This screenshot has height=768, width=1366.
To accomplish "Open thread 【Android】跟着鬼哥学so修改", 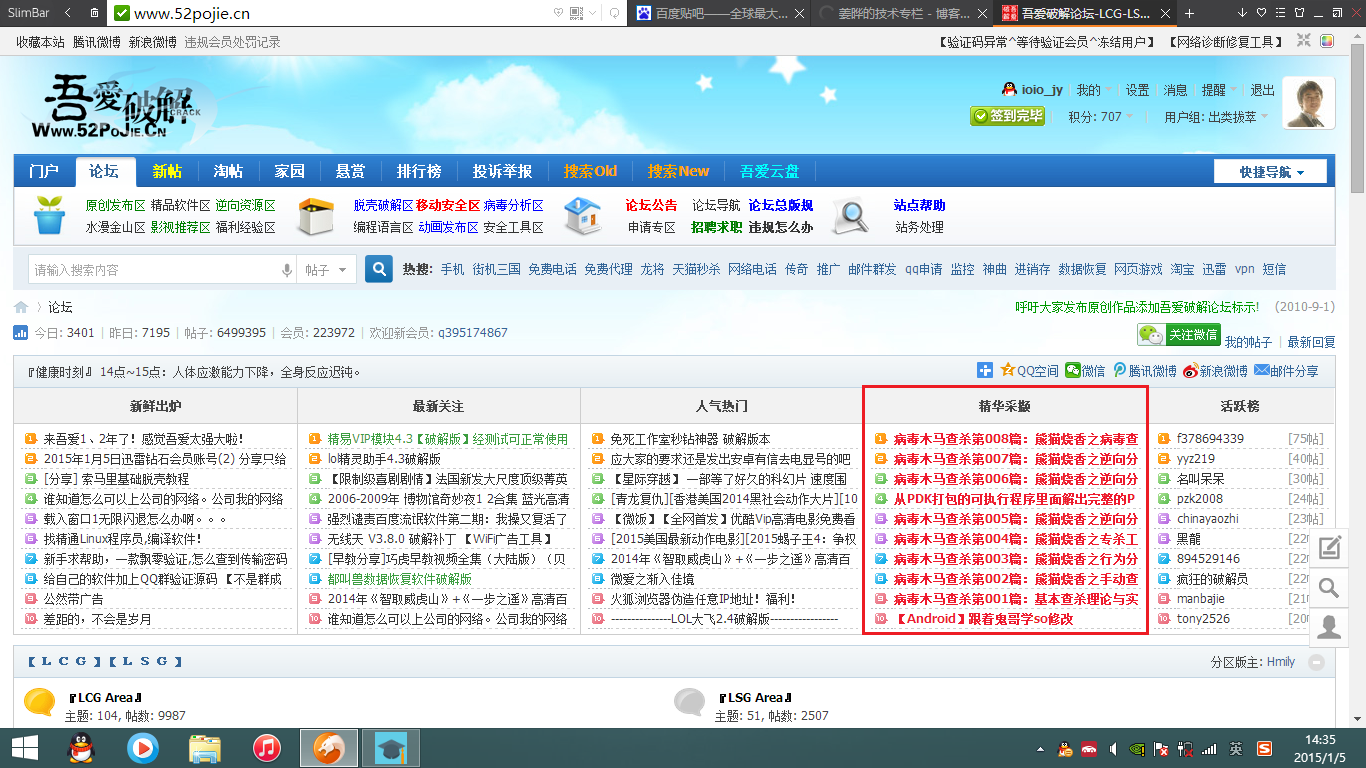I will tap(982, 619).
